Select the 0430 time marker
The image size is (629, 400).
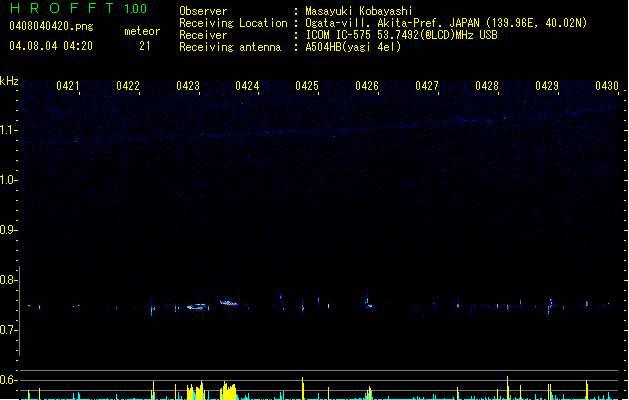coord(606,86)
